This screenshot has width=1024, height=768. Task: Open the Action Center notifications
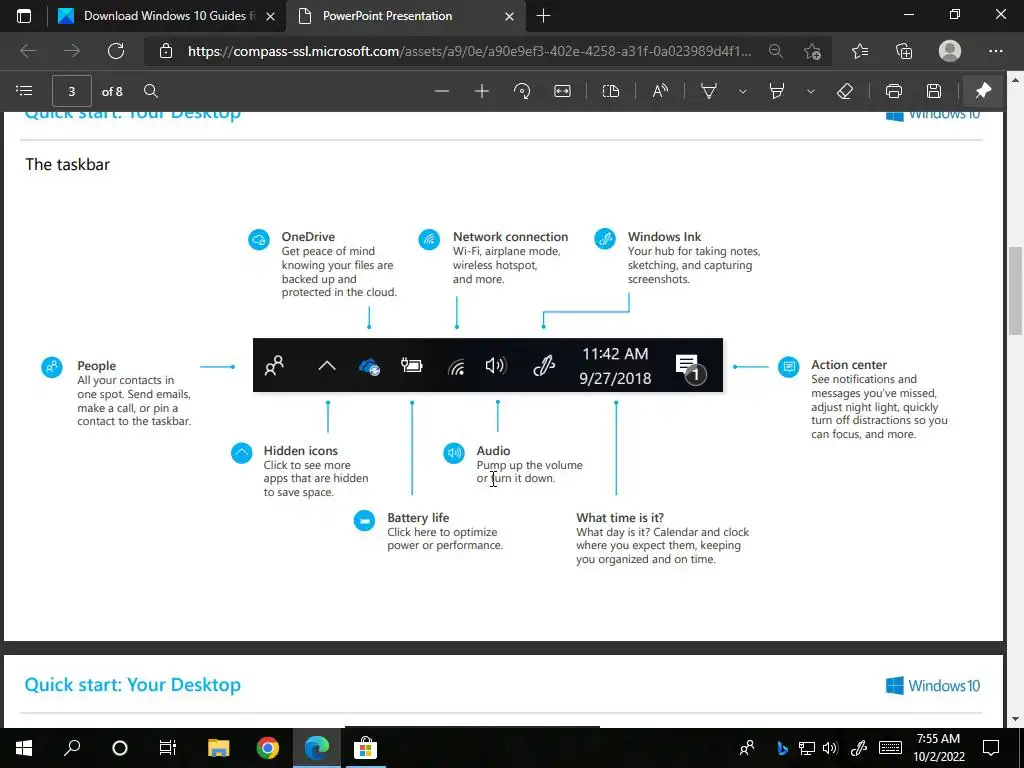click(x=991, y=748)
